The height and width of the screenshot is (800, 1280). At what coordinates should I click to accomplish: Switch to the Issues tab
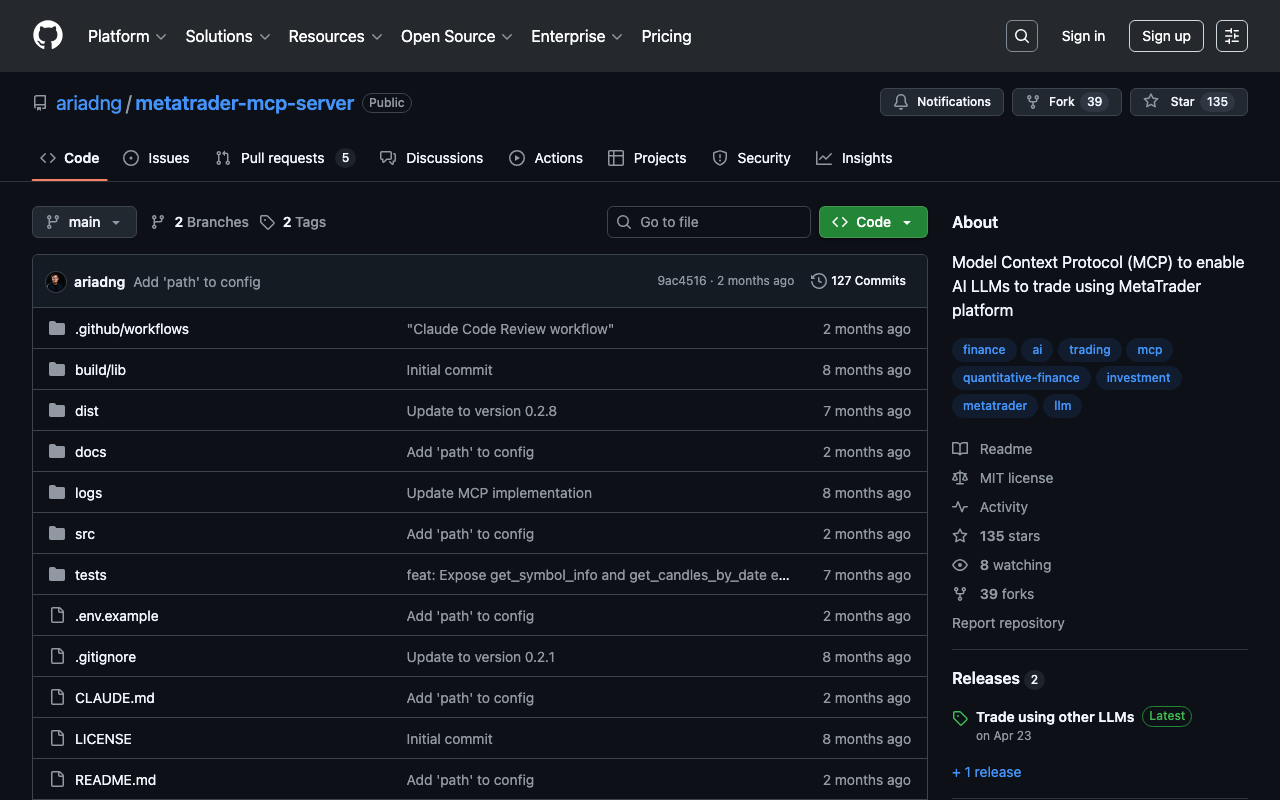click(156, 158)
